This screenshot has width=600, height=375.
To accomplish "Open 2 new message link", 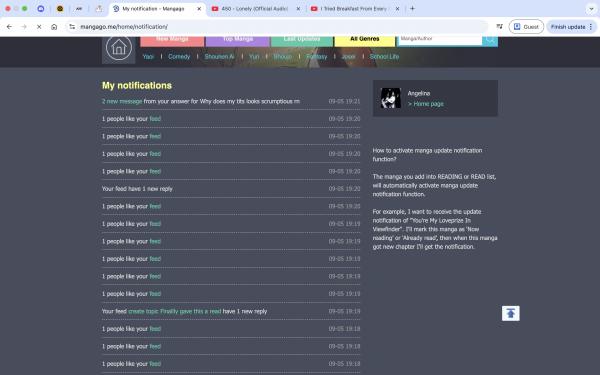I will (x=122, y=101).
